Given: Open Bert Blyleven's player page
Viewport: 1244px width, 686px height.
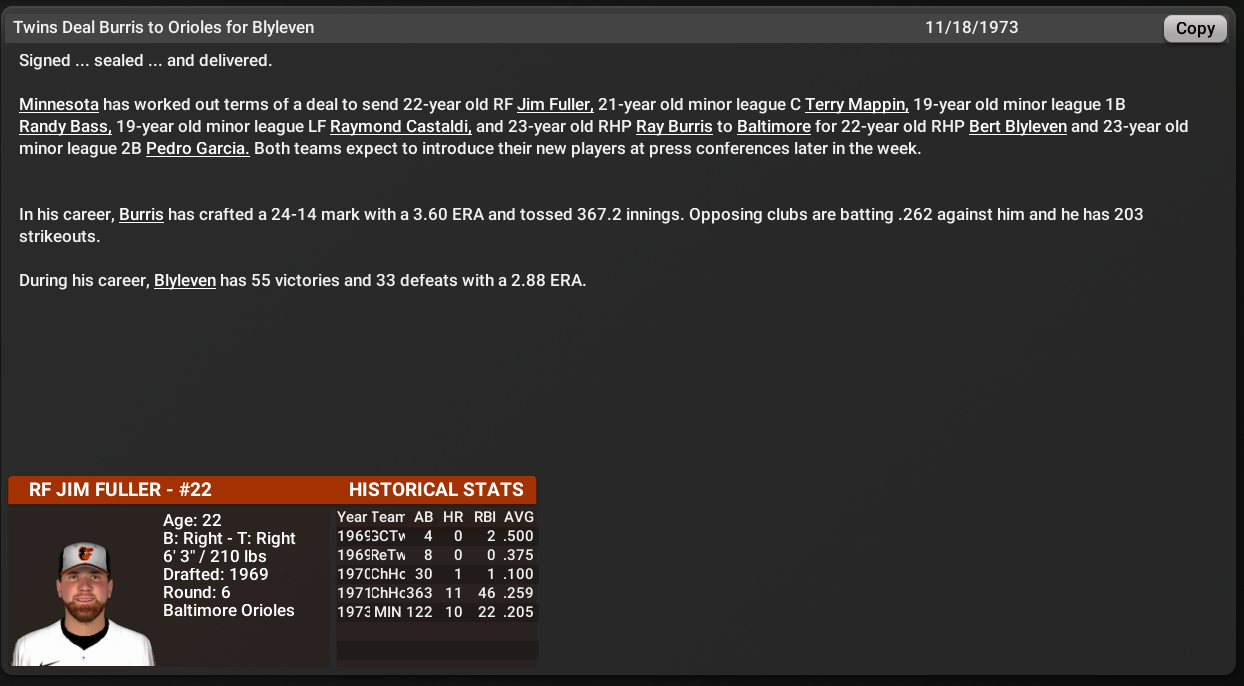Looking at the screenshot, I should point(1017,126).
